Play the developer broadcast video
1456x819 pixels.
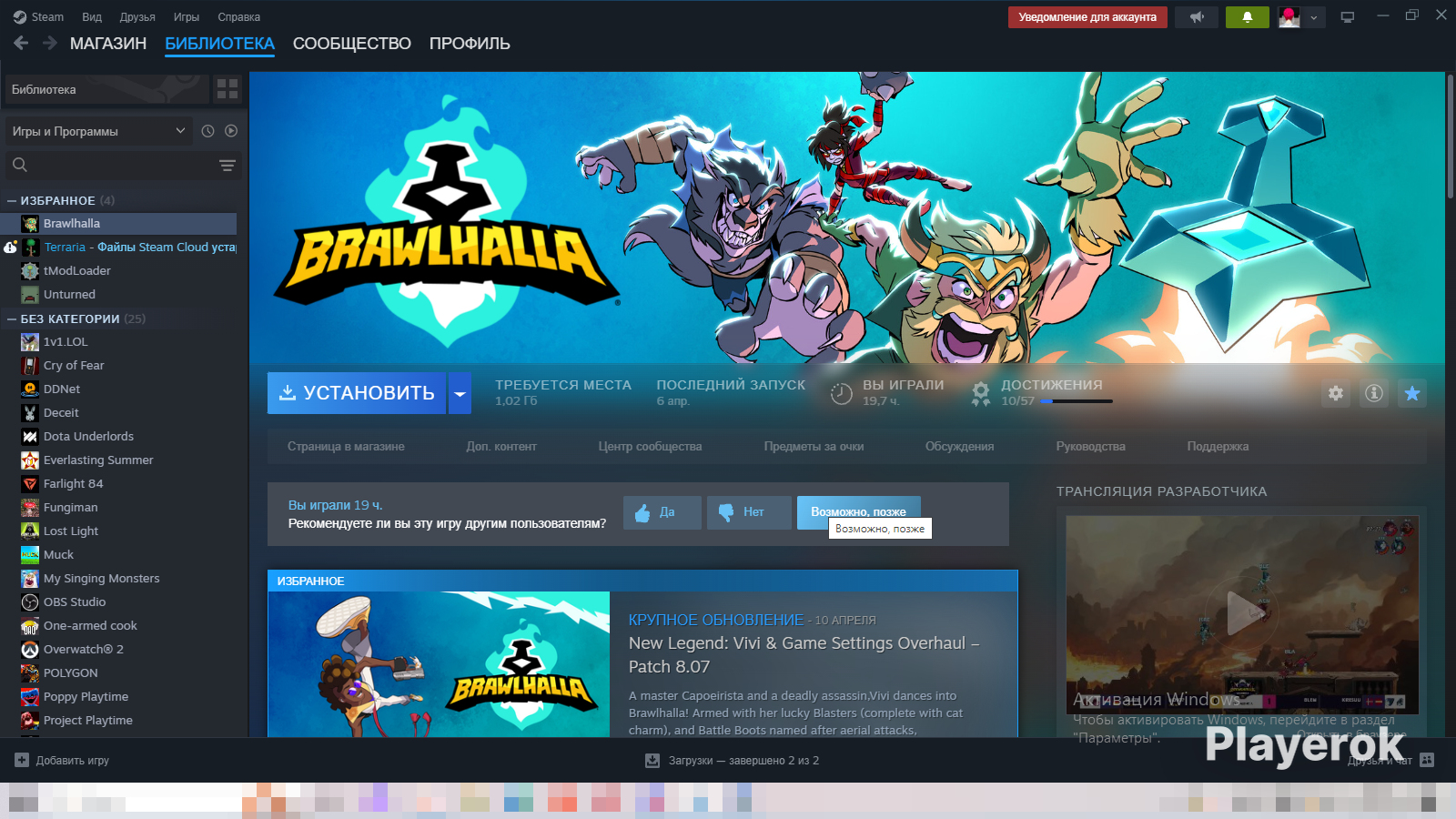click(x=1242, y=613)
